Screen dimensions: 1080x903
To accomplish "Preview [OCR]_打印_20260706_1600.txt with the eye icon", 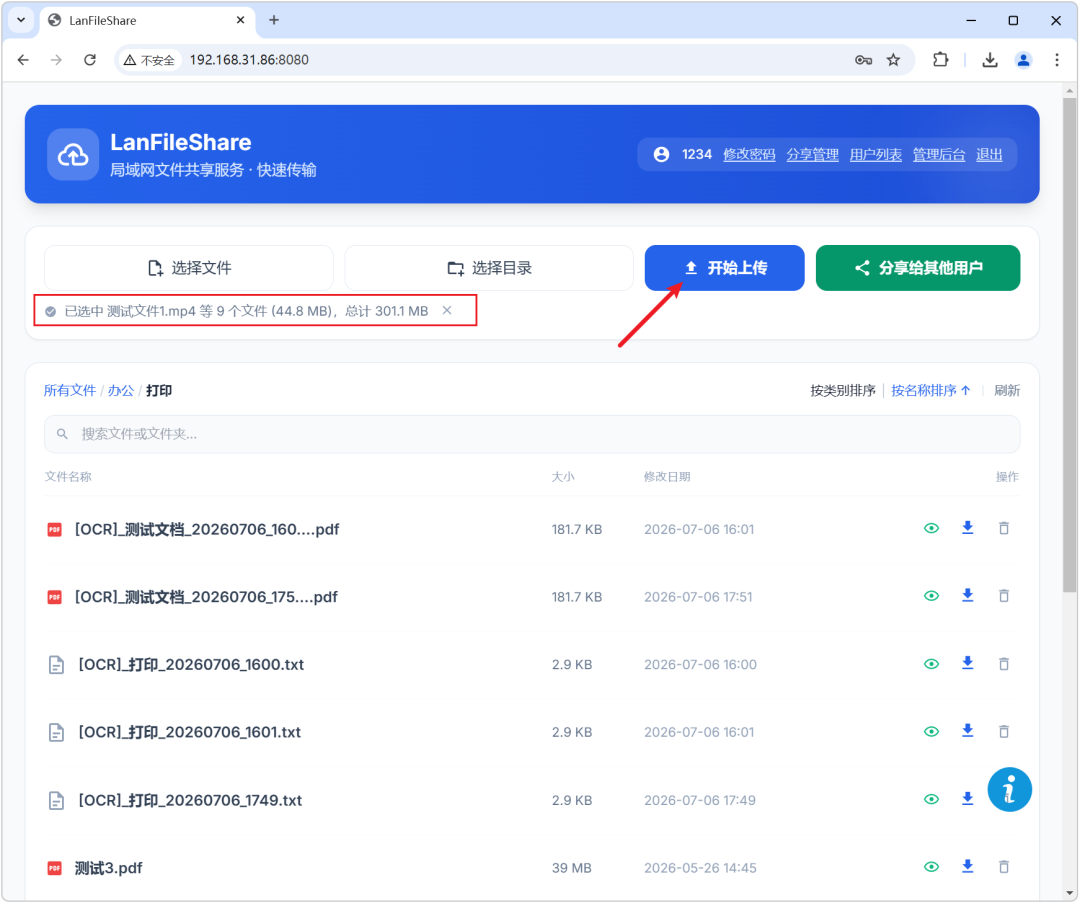I will coord(931,664).
